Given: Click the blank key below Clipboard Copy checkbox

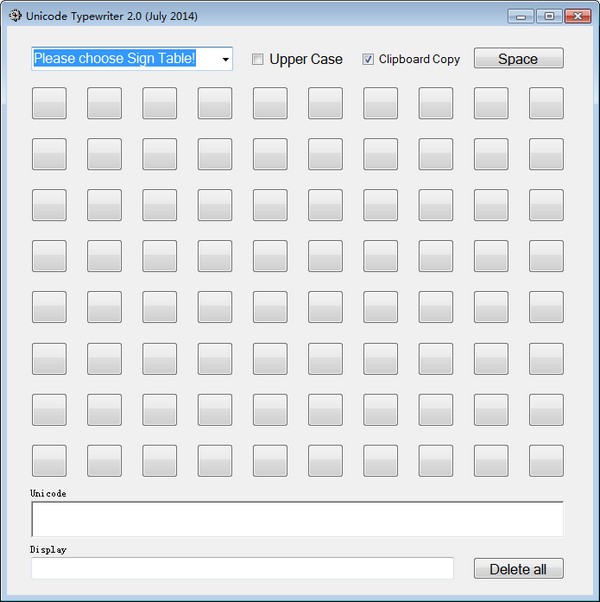Looking at the screenshot, I should click(x=380, y=103).
